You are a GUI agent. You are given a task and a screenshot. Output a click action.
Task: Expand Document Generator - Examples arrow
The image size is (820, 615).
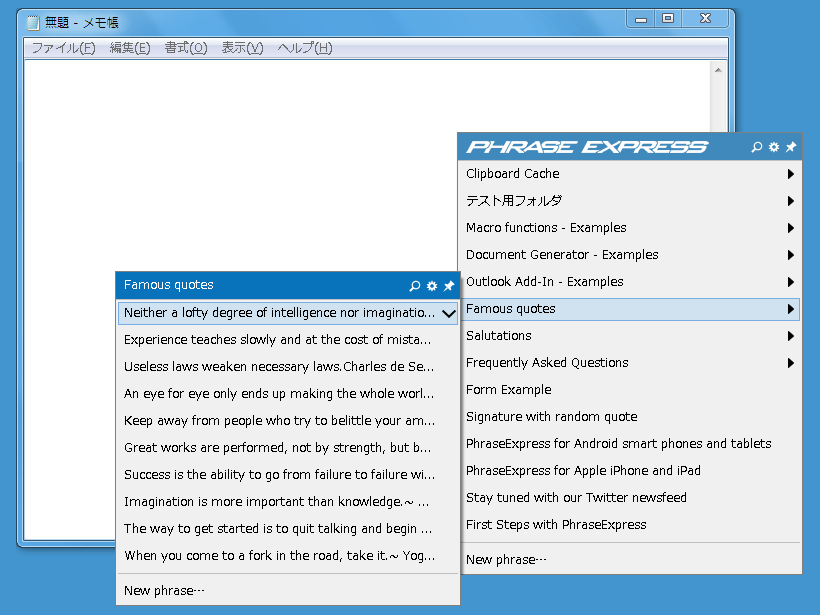point(791,255)
